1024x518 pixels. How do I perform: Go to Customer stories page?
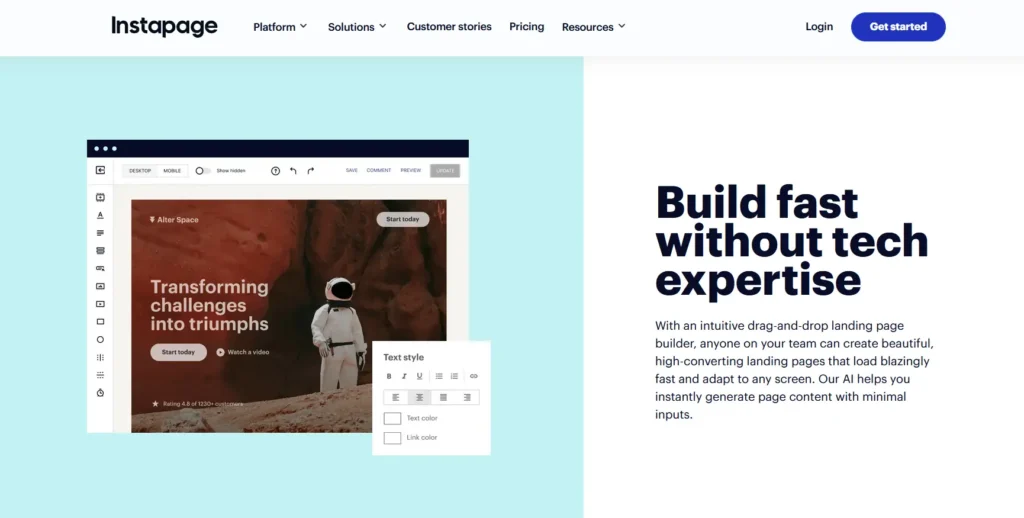tap(449, 27)
